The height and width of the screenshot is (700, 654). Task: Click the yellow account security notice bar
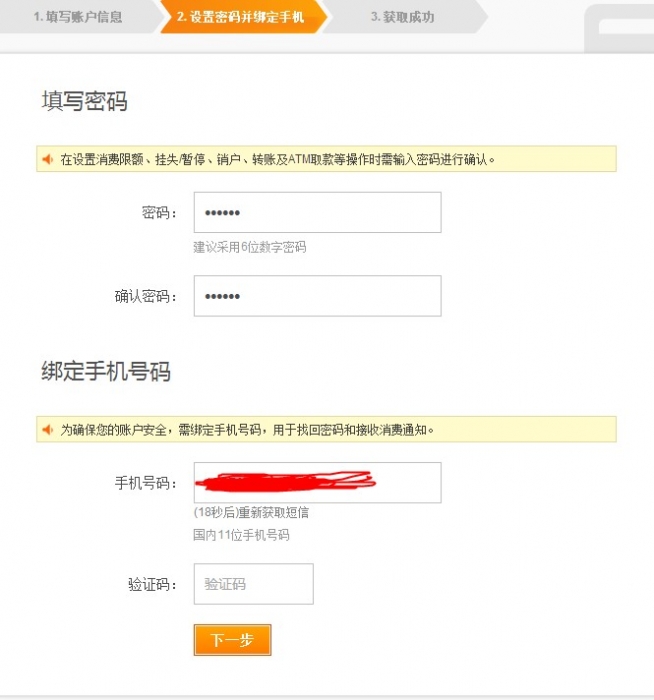[326, 429]
